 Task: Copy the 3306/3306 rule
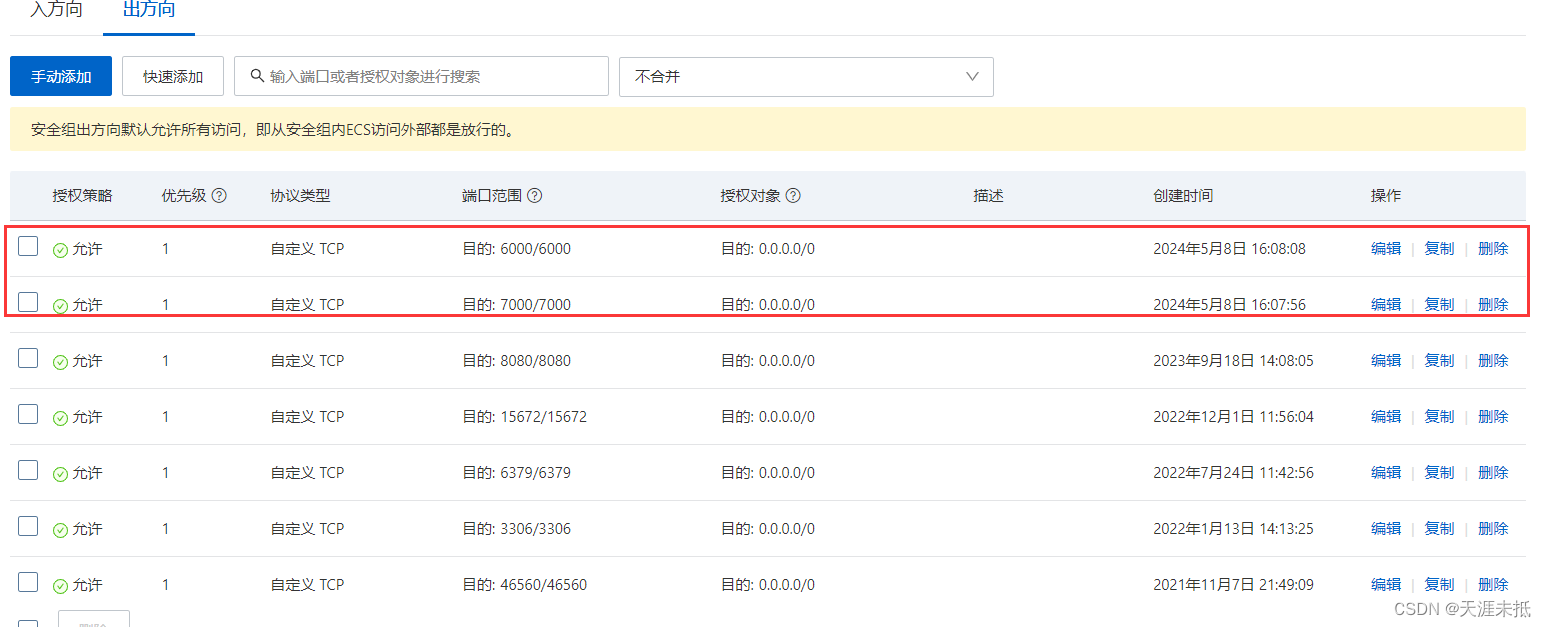(x=1439, y=529)
